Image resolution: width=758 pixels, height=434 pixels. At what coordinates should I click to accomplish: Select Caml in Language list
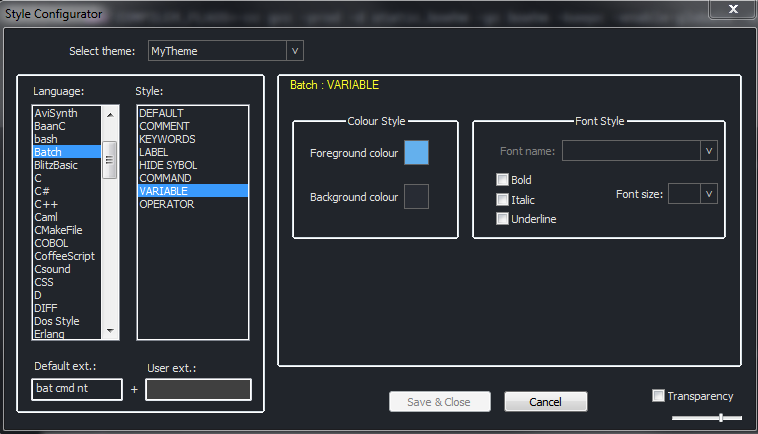point(67,217)
